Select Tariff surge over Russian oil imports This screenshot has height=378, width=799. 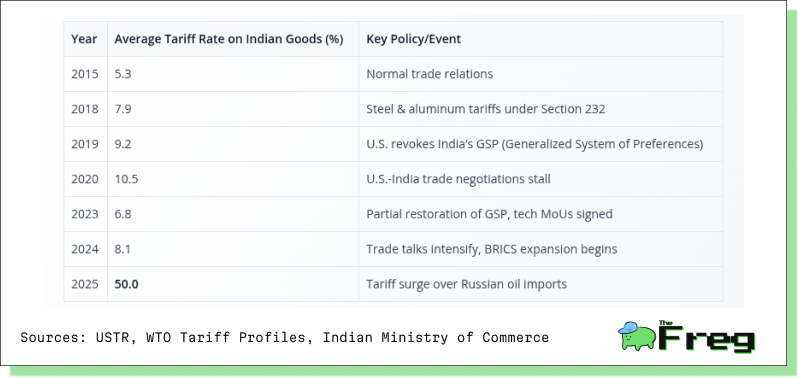(466, 284)
